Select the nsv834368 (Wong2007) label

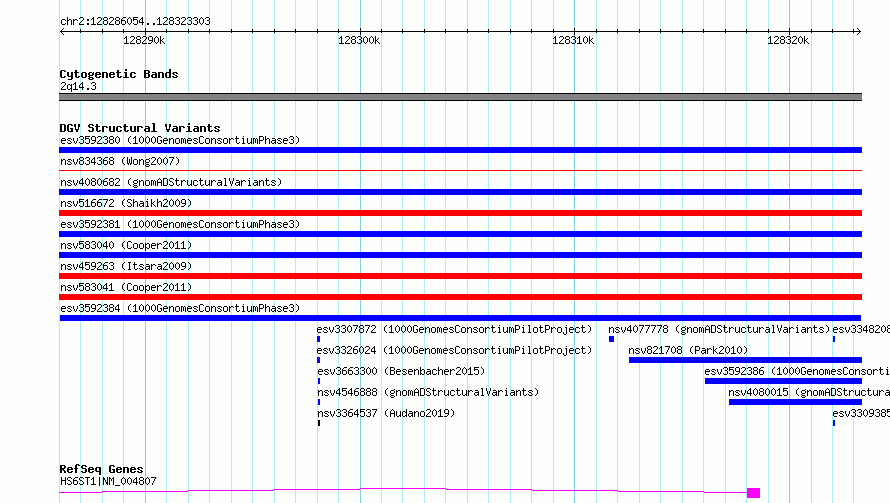coord(120,161)
